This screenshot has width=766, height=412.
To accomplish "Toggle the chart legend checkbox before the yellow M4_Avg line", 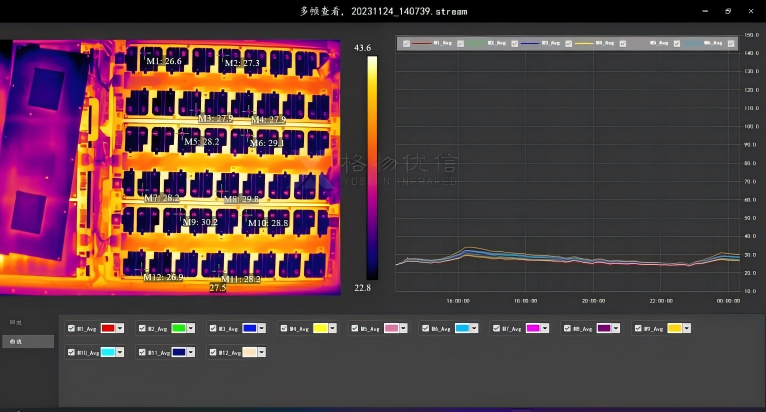I will point(569,43).
